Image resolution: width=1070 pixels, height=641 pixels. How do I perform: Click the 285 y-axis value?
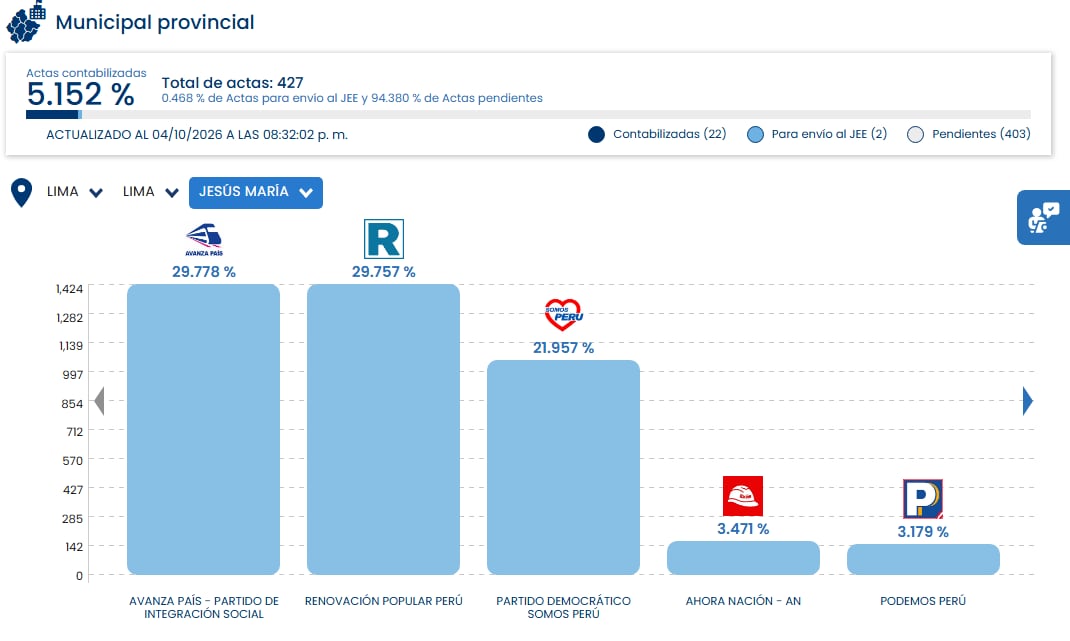click(x=73, y=519)
